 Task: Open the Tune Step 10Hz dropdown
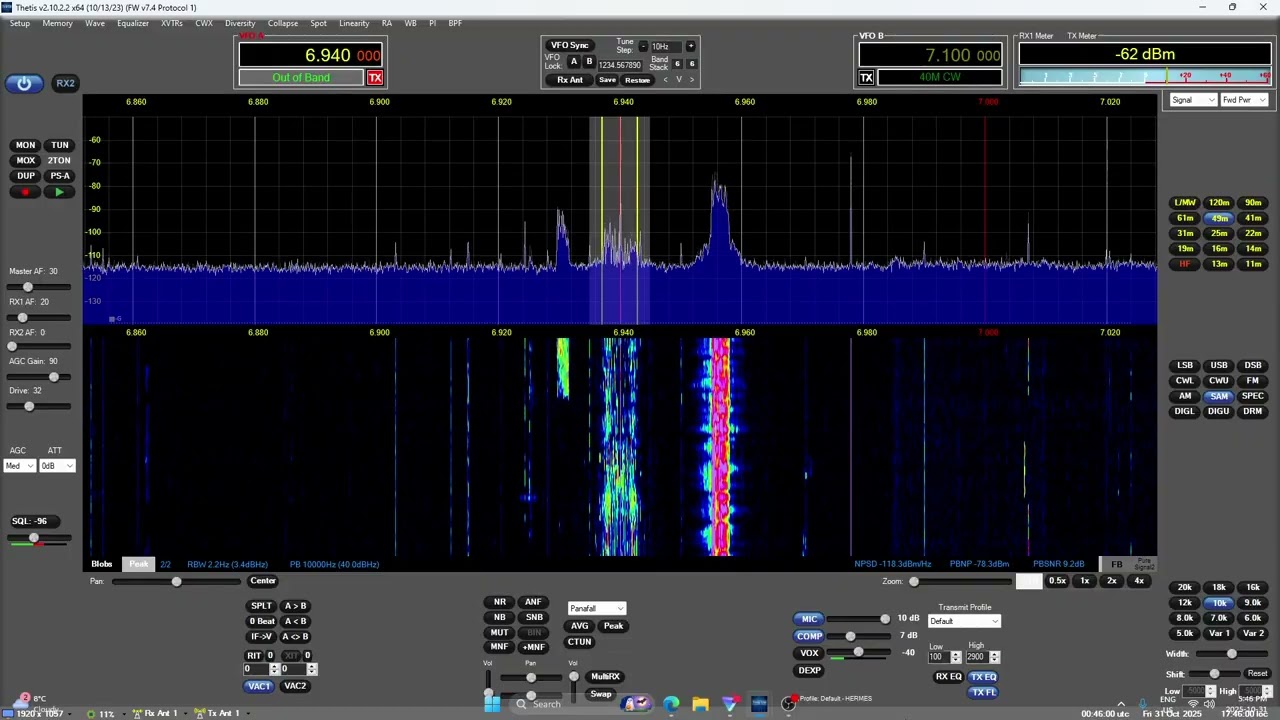(666, 47)
